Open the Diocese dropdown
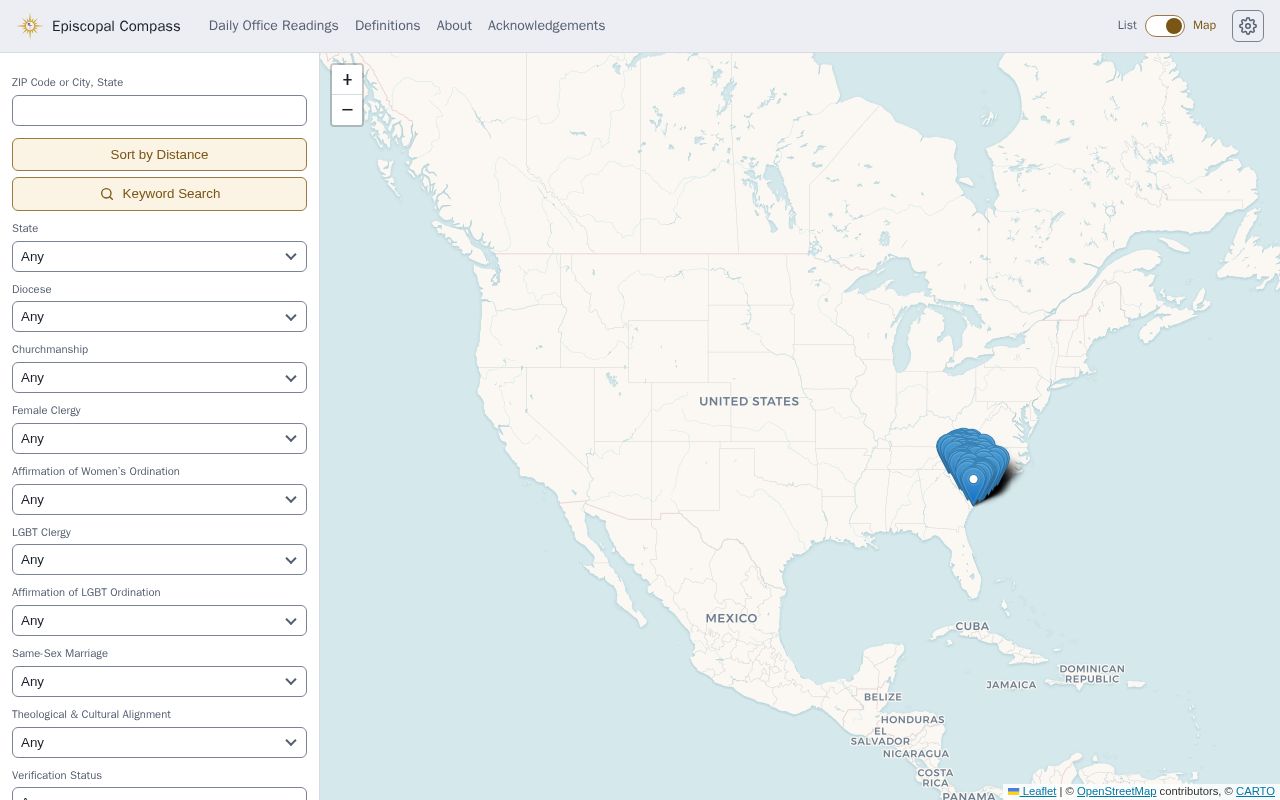 tap(159, 317)
